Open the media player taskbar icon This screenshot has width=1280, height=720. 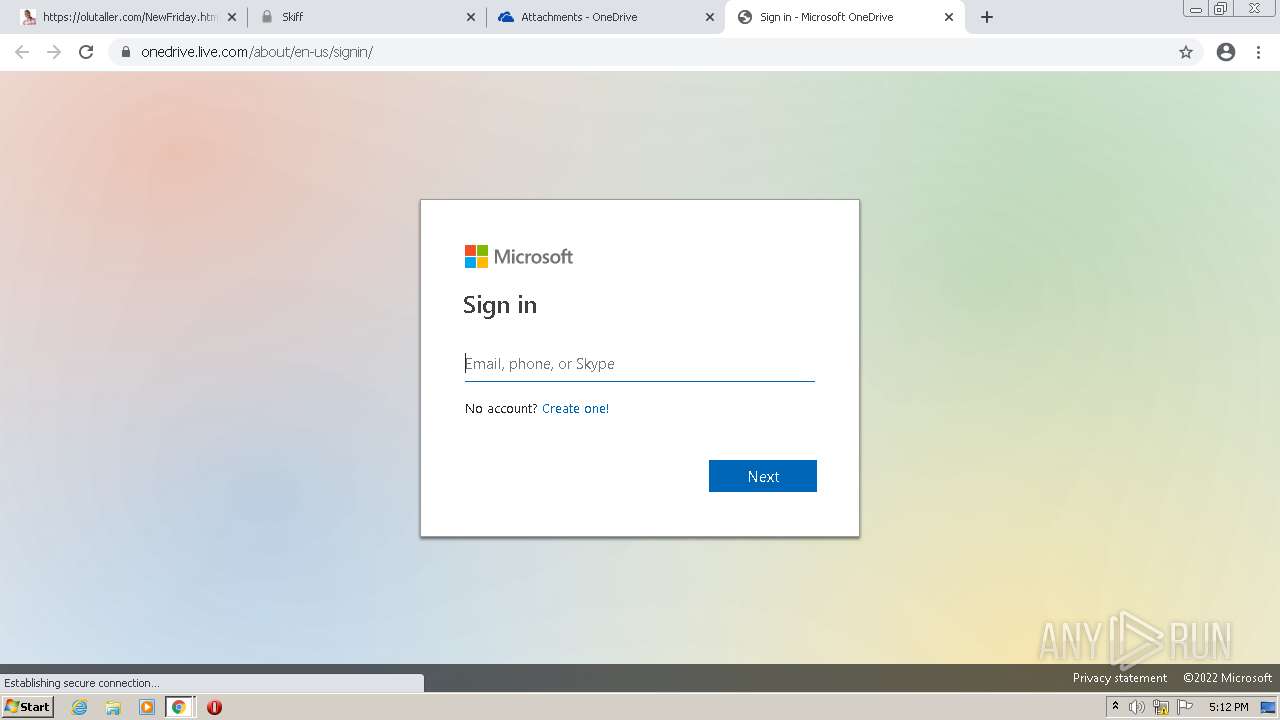(146, 707)
